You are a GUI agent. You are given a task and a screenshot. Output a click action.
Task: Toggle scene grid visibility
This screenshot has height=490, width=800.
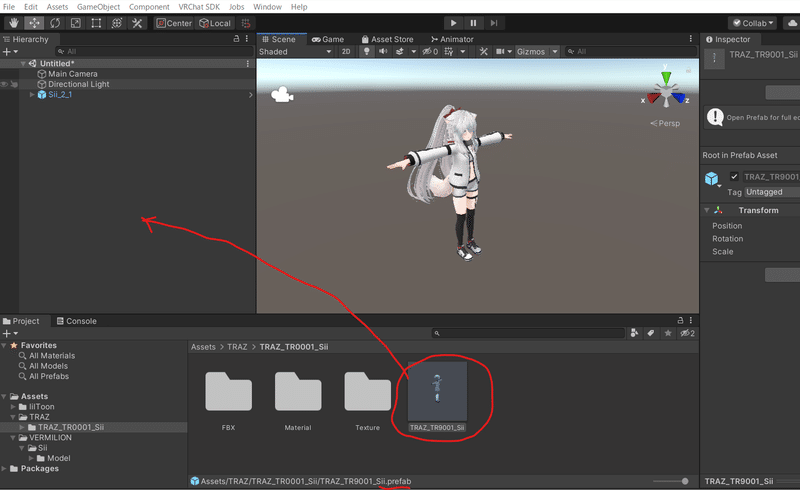(449, 52)
